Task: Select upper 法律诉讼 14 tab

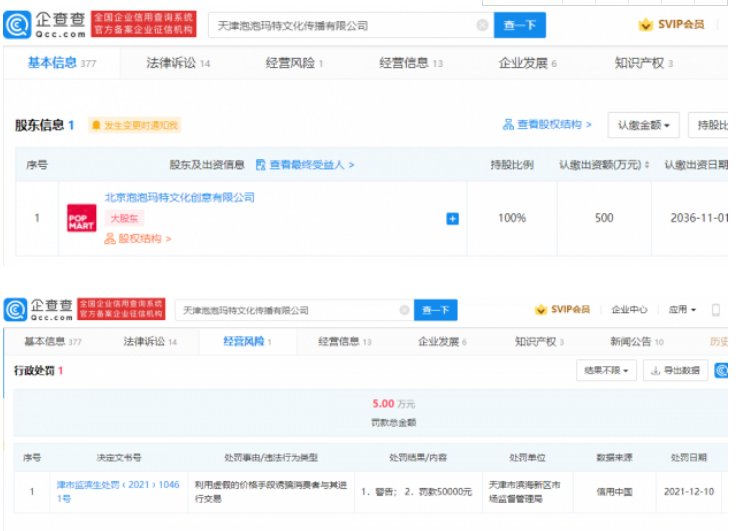Action: click(178, 63)
